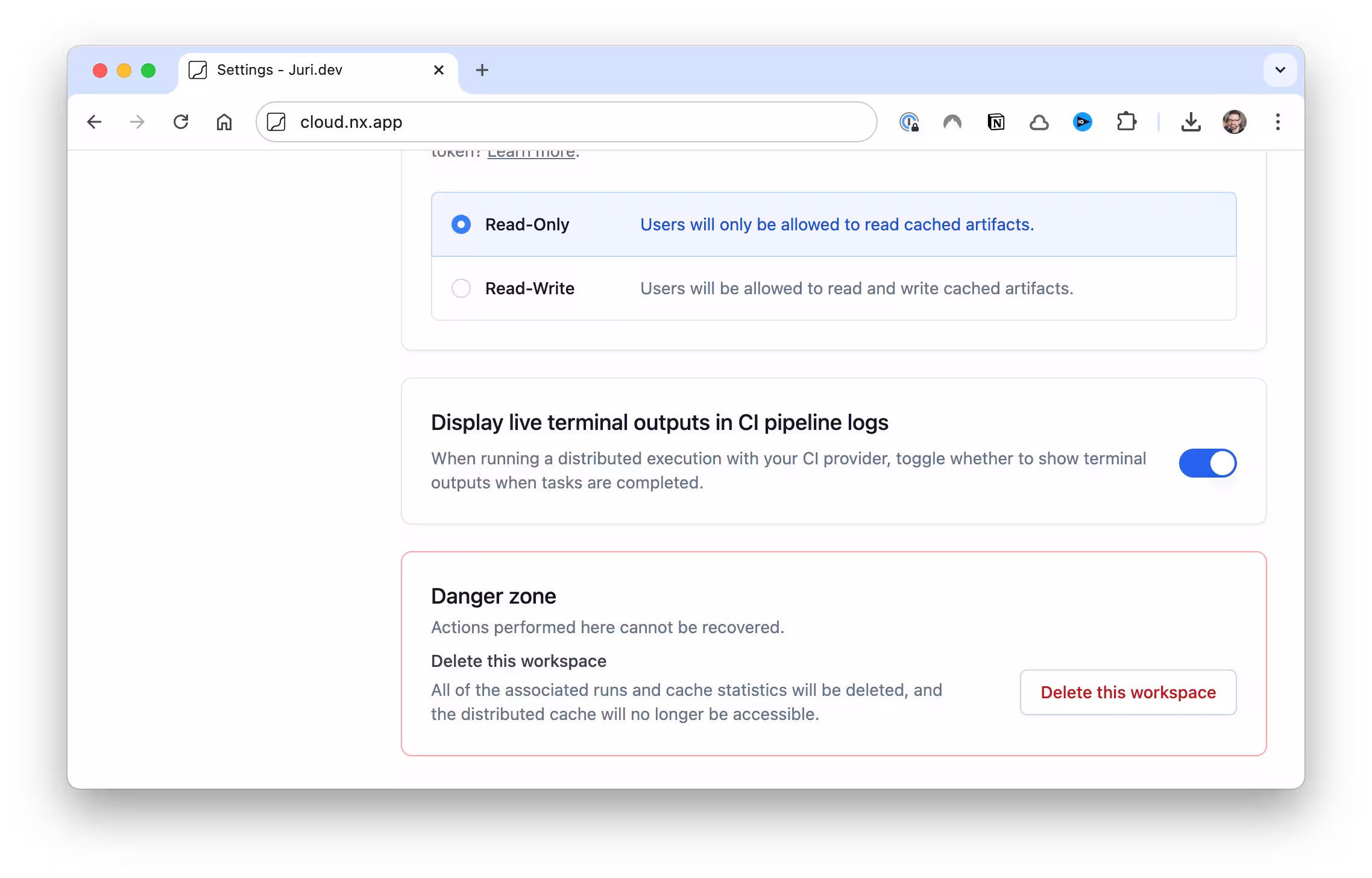This screenshot has width=1372, height=878.
Task: Open the Learn more link
Action: 530,154
